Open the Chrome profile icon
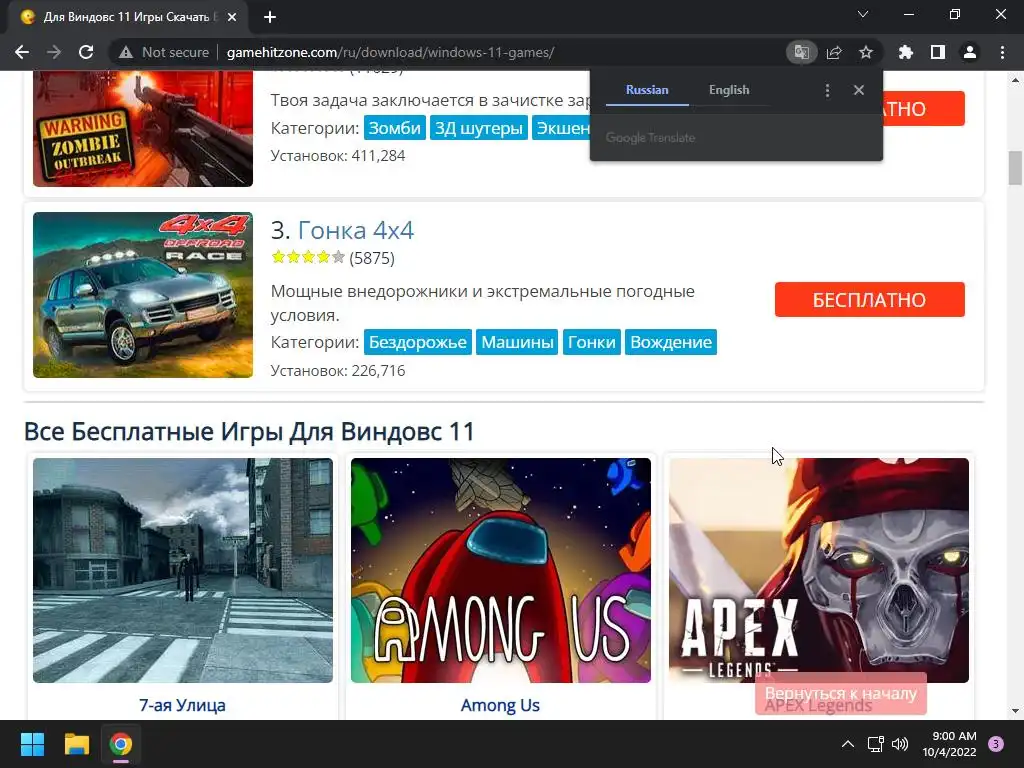The width and height of the screenshot is (1024, 768). point(970,52)
